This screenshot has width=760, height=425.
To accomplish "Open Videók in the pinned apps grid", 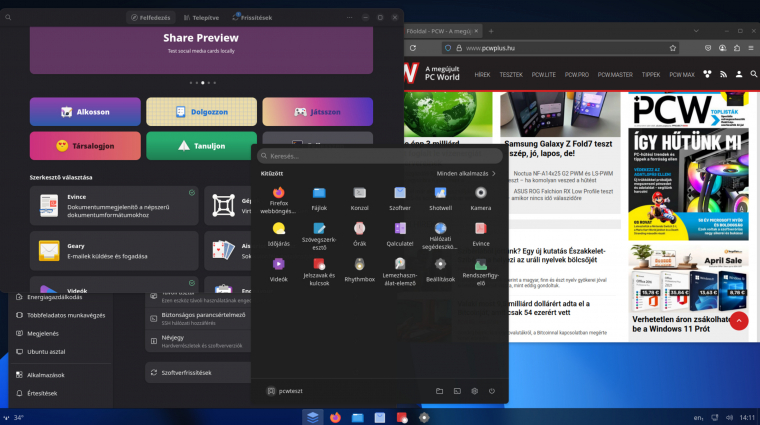I will 278,270.
